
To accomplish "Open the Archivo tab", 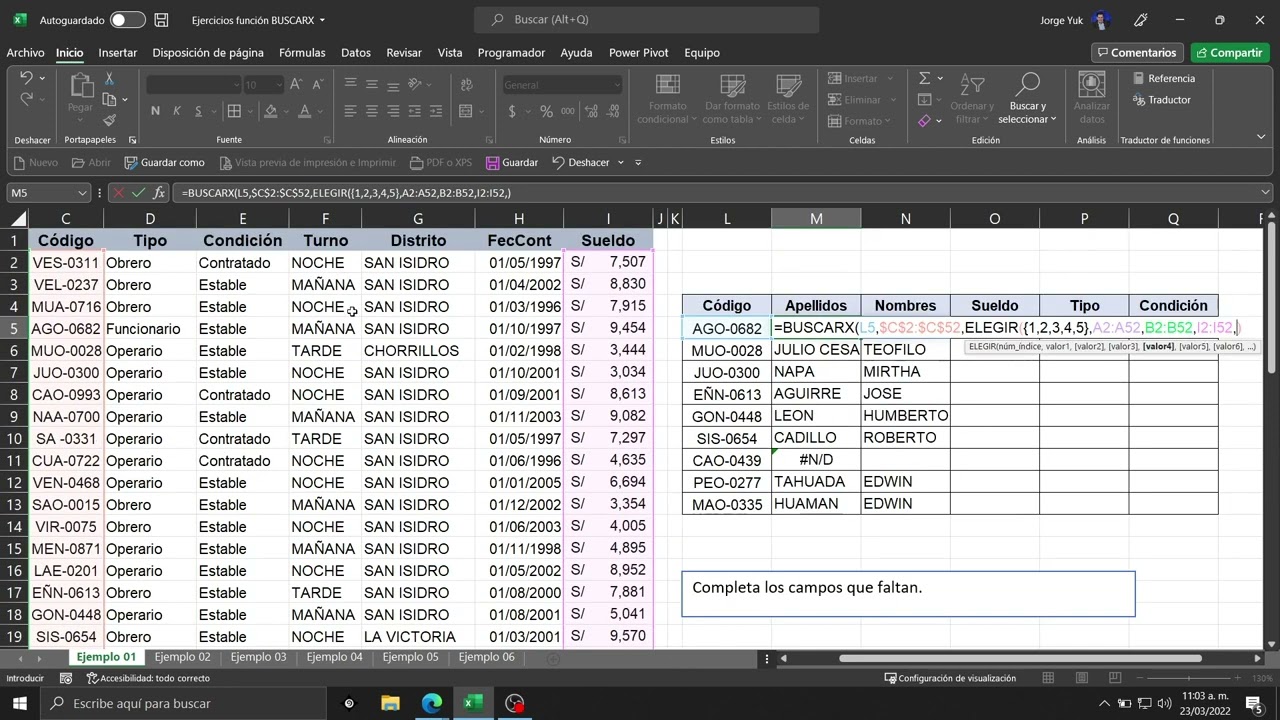I will 25,53.
